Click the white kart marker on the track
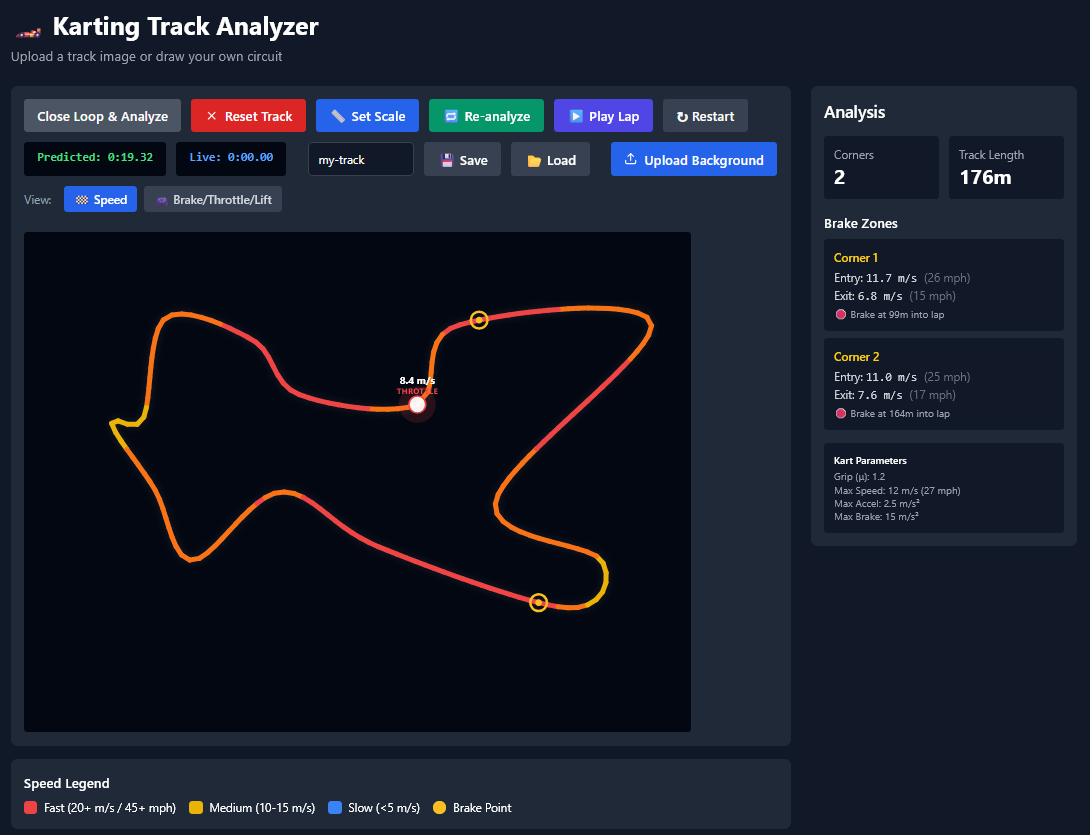1090x835 pixels. coord(417,405)
